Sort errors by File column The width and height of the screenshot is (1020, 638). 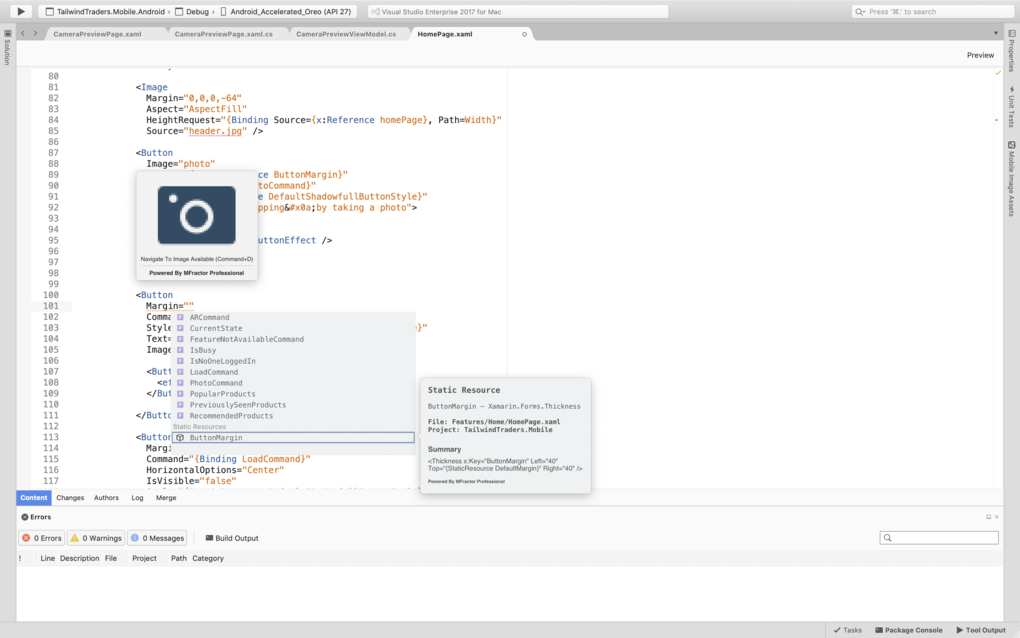point(111,558)
